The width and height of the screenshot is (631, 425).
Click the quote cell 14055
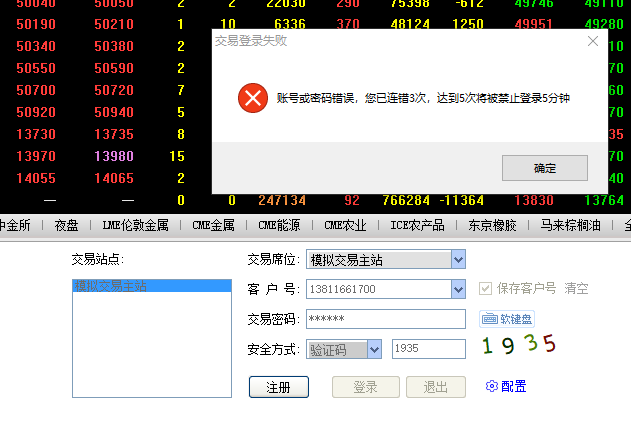(36, 178)
